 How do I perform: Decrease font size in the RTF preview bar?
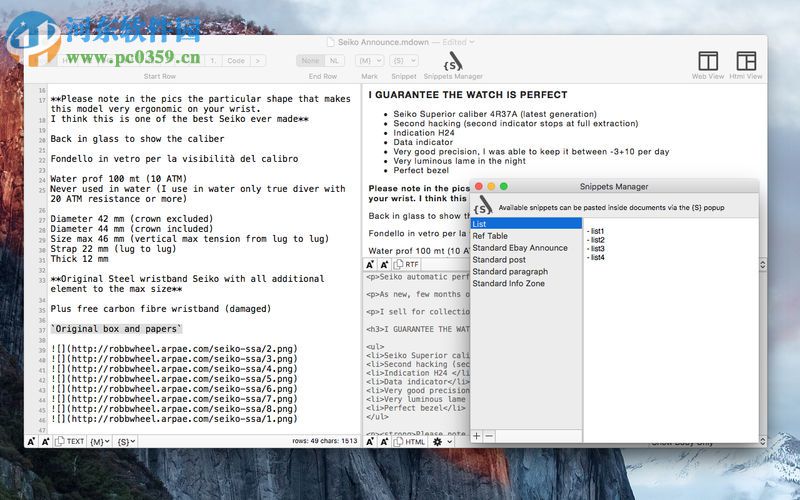370,264
